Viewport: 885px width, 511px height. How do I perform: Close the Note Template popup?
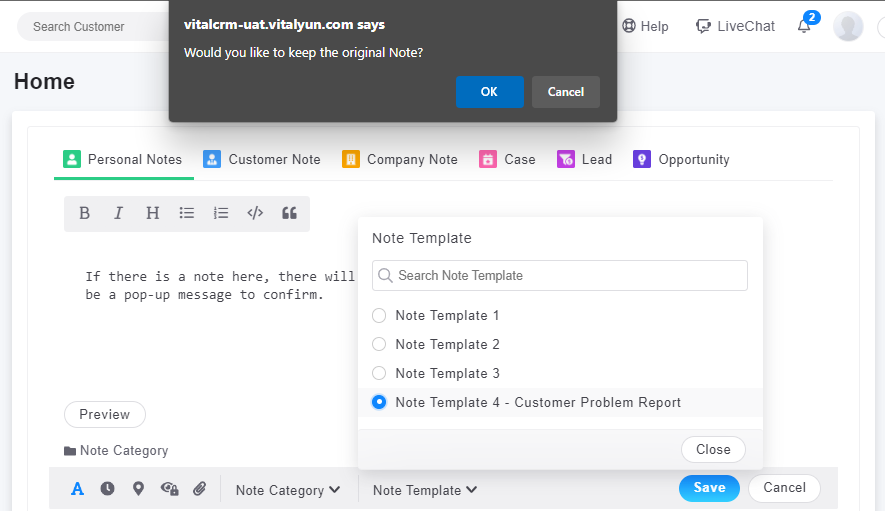[x=713, y=450]
